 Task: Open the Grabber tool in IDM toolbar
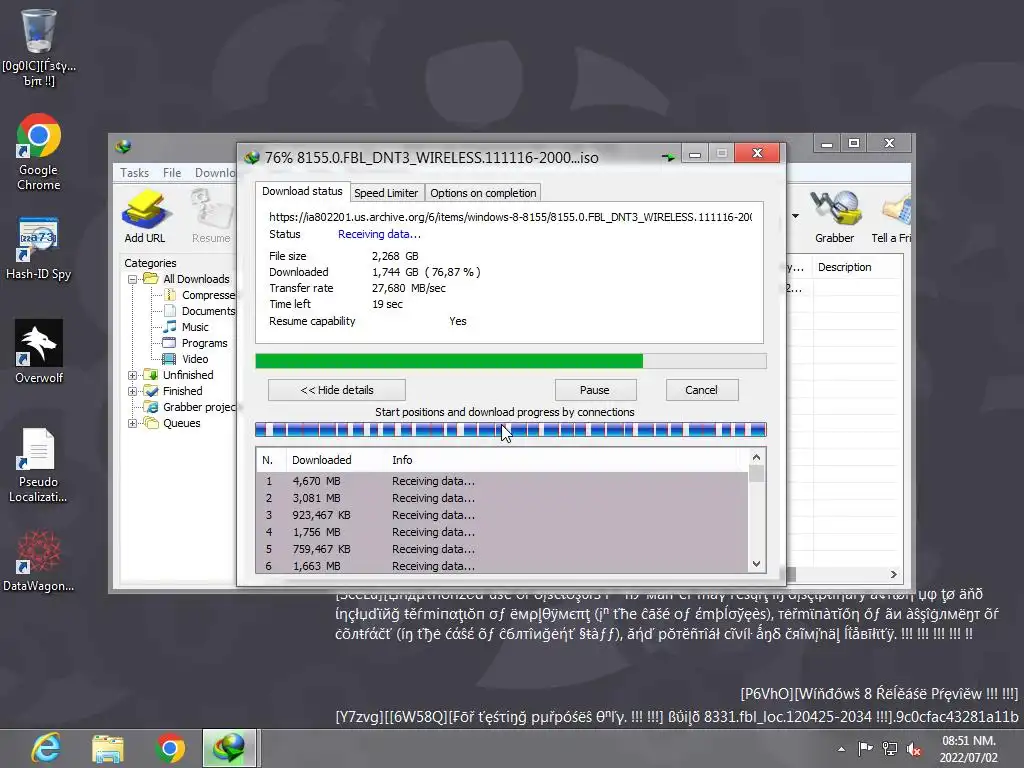coord(834,217)
